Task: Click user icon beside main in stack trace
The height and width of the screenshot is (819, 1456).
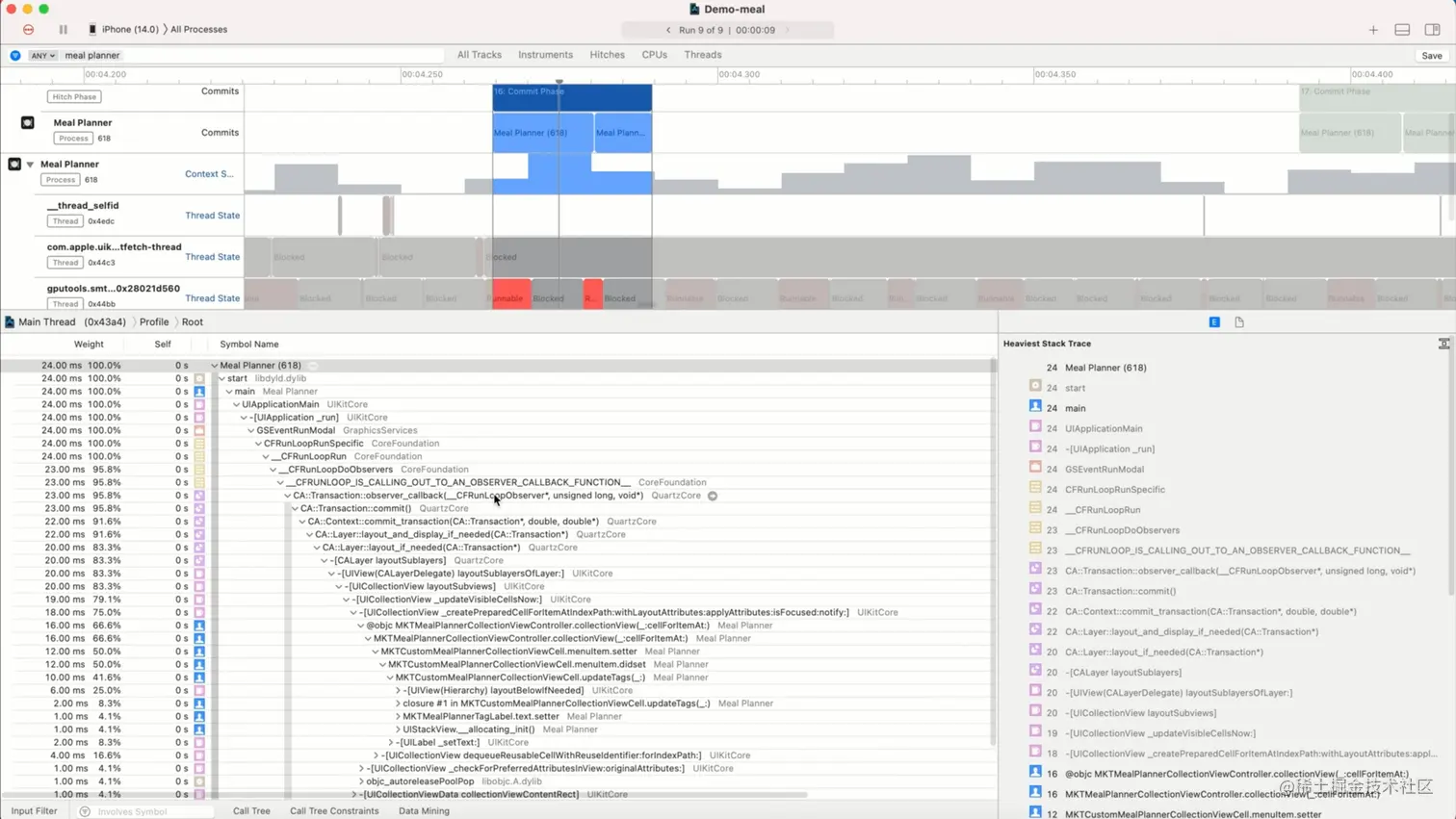Action: pyautogui.click(x=1035, y=407)
